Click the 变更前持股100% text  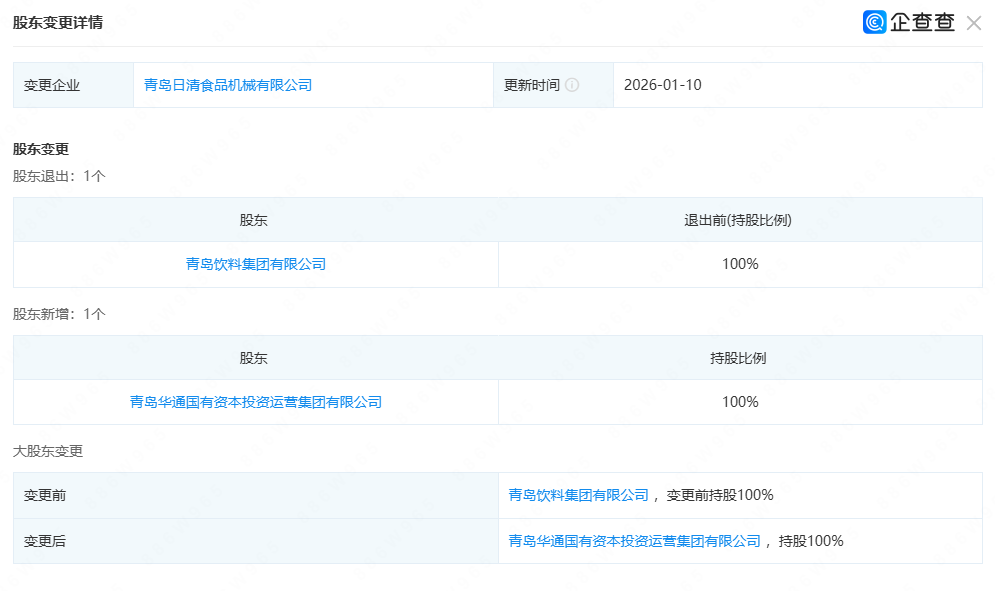click(x=720, y=495)
